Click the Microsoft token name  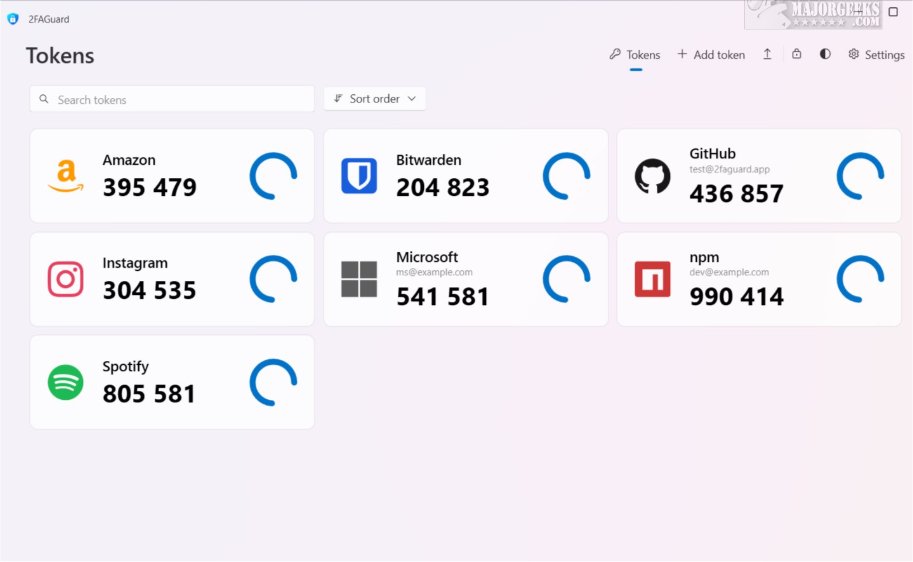(427, 257)
